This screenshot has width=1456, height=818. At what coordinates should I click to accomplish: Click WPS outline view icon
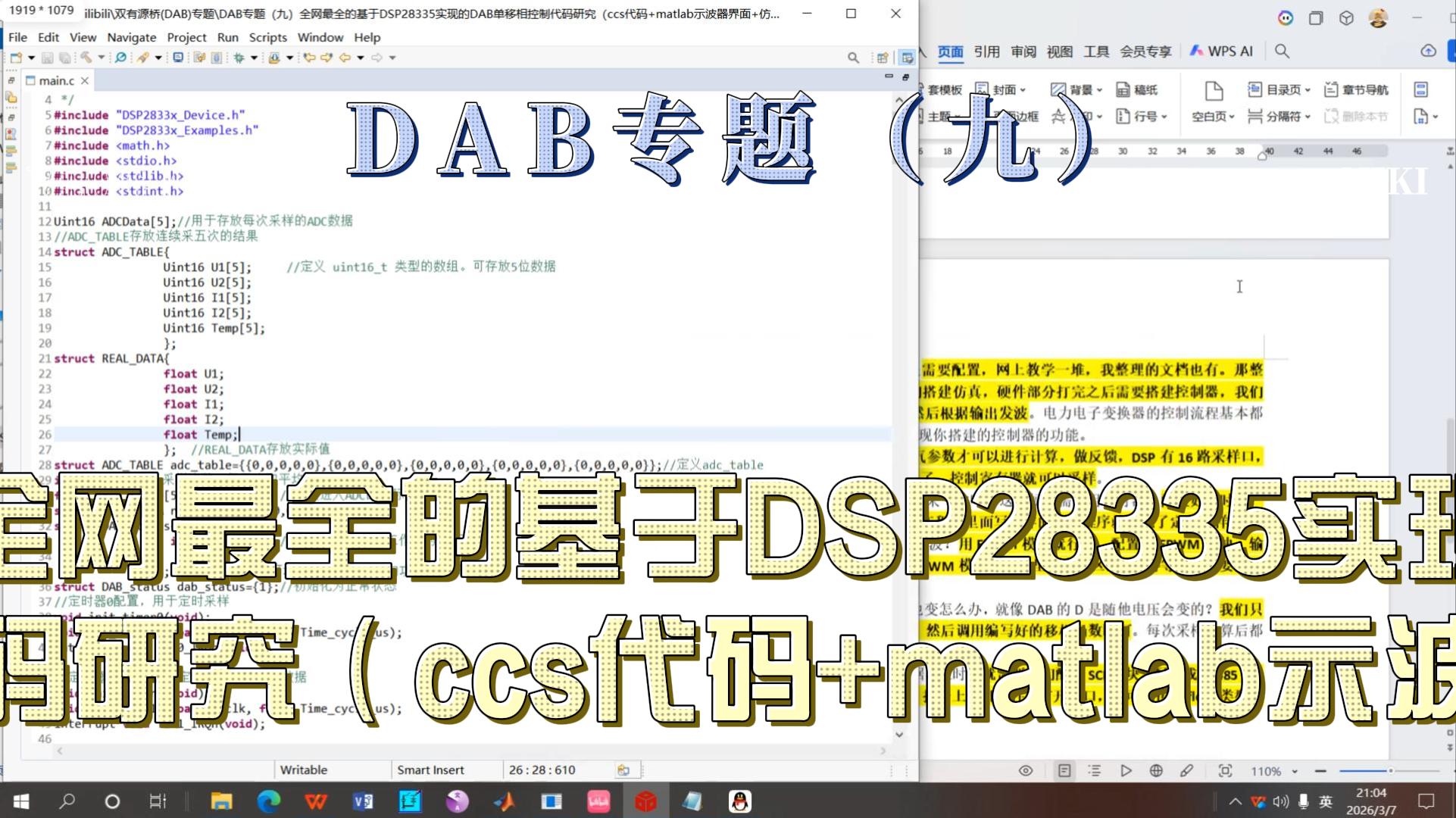pos(1095,770)
